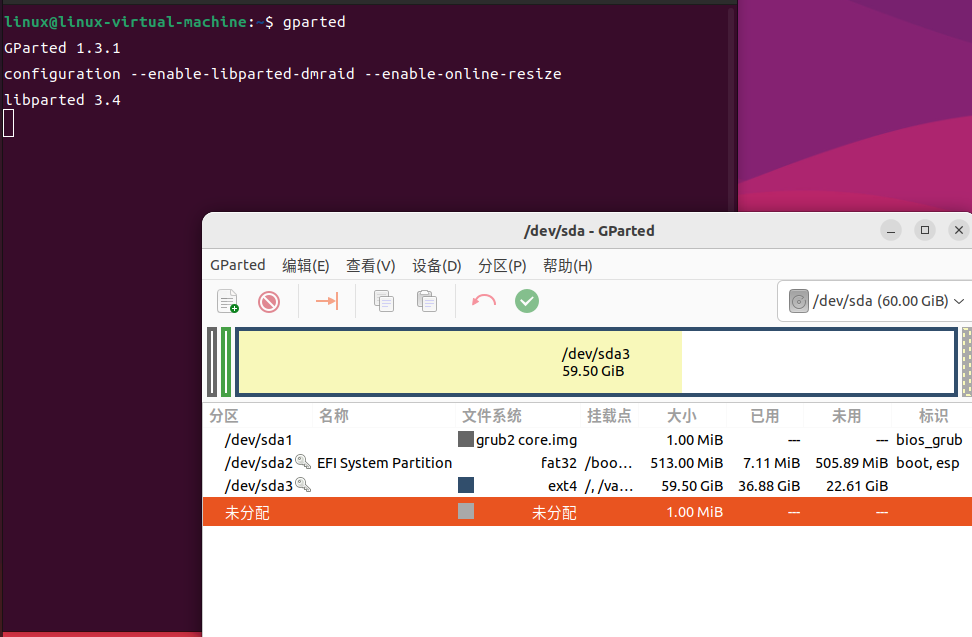Select the 未分配 unallocated row
This screenshot has width=972, height=637.
pyautogui.click(x=587, y=512)
